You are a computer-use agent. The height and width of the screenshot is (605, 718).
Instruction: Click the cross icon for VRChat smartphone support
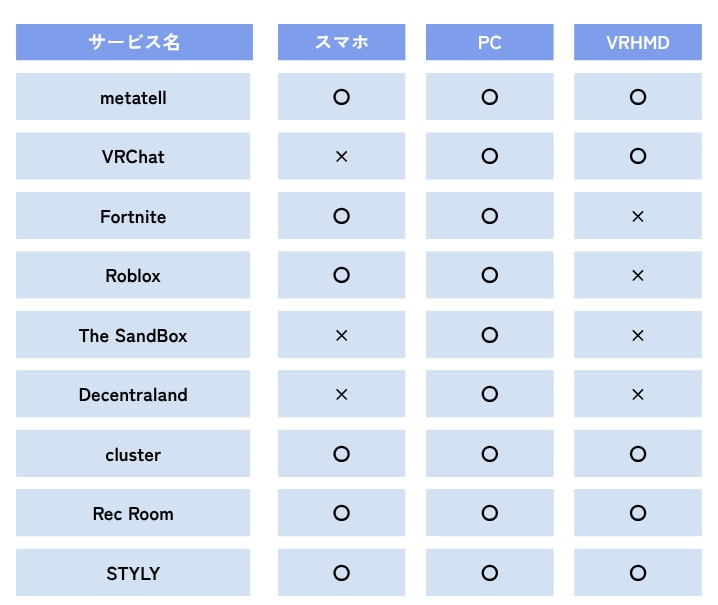[x=341, y=157]
